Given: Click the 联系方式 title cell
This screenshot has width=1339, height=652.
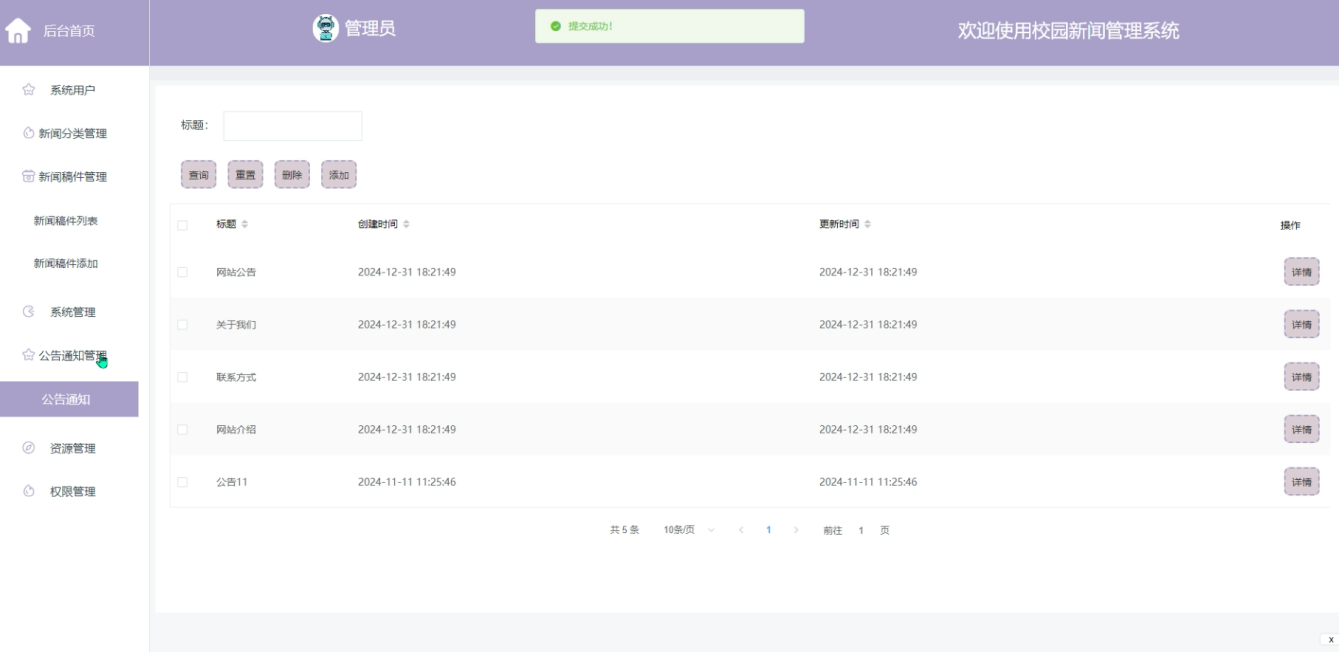Looking at the screenshot, I should pyautogui.click(x=236, y=377).
